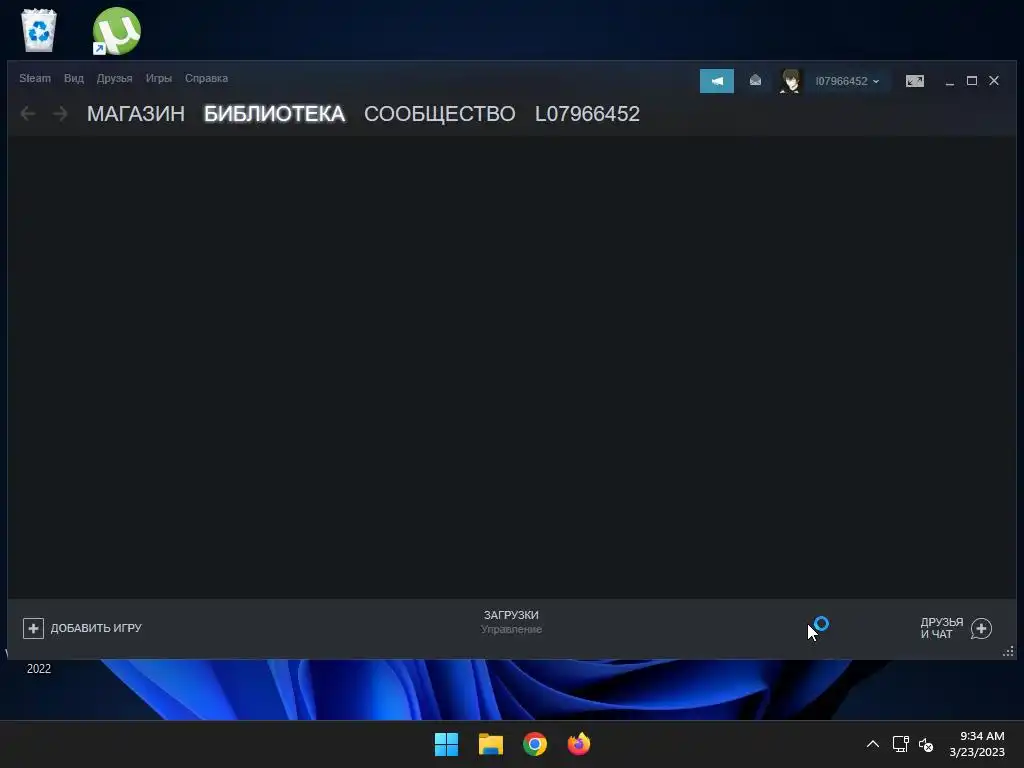Click the Steam window corner grip
The image size is (1024, 768).
[1008, 651]
